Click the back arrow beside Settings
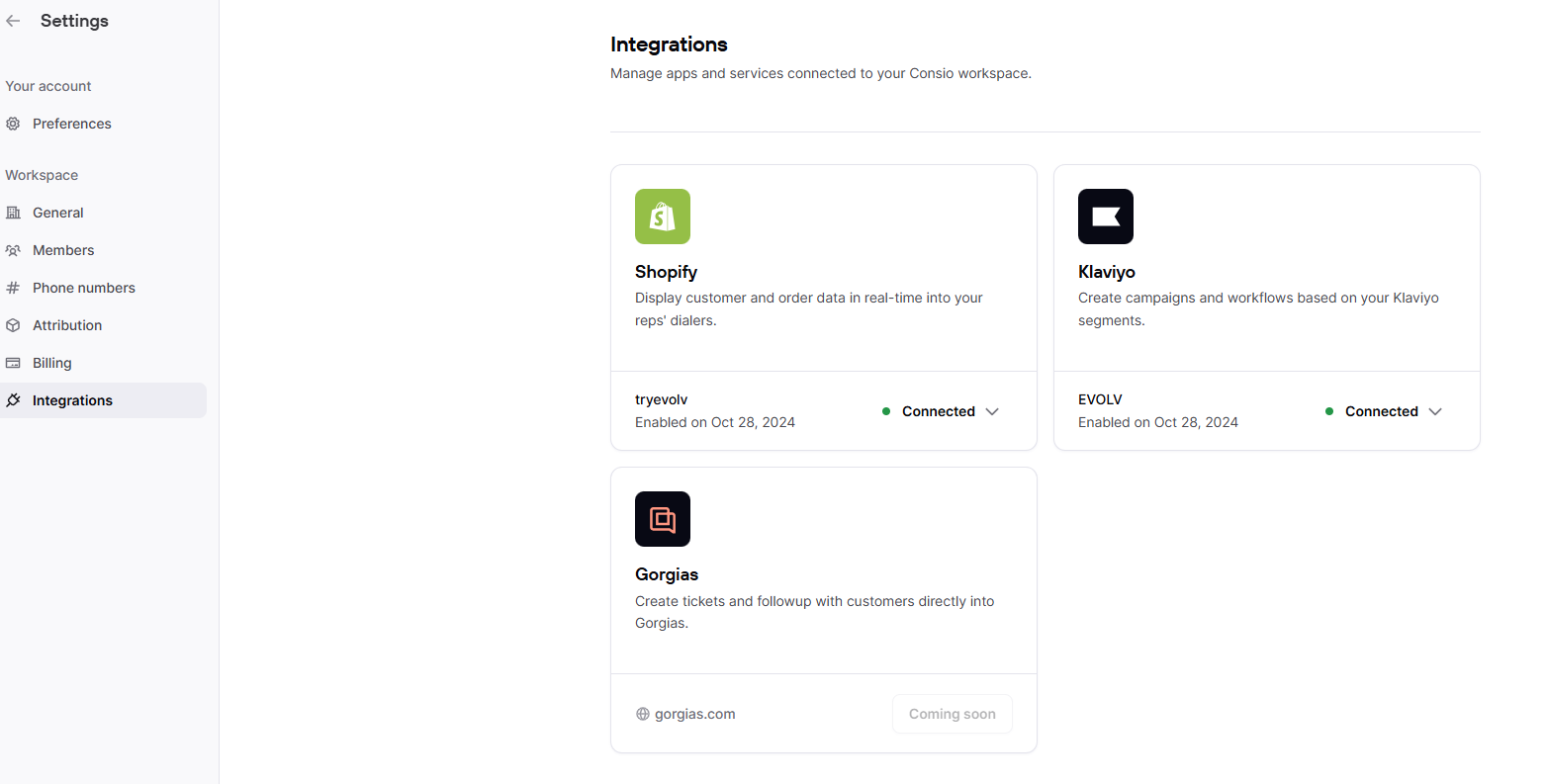The width and height of the screenshot is (1546, 784). pos(13,21)
